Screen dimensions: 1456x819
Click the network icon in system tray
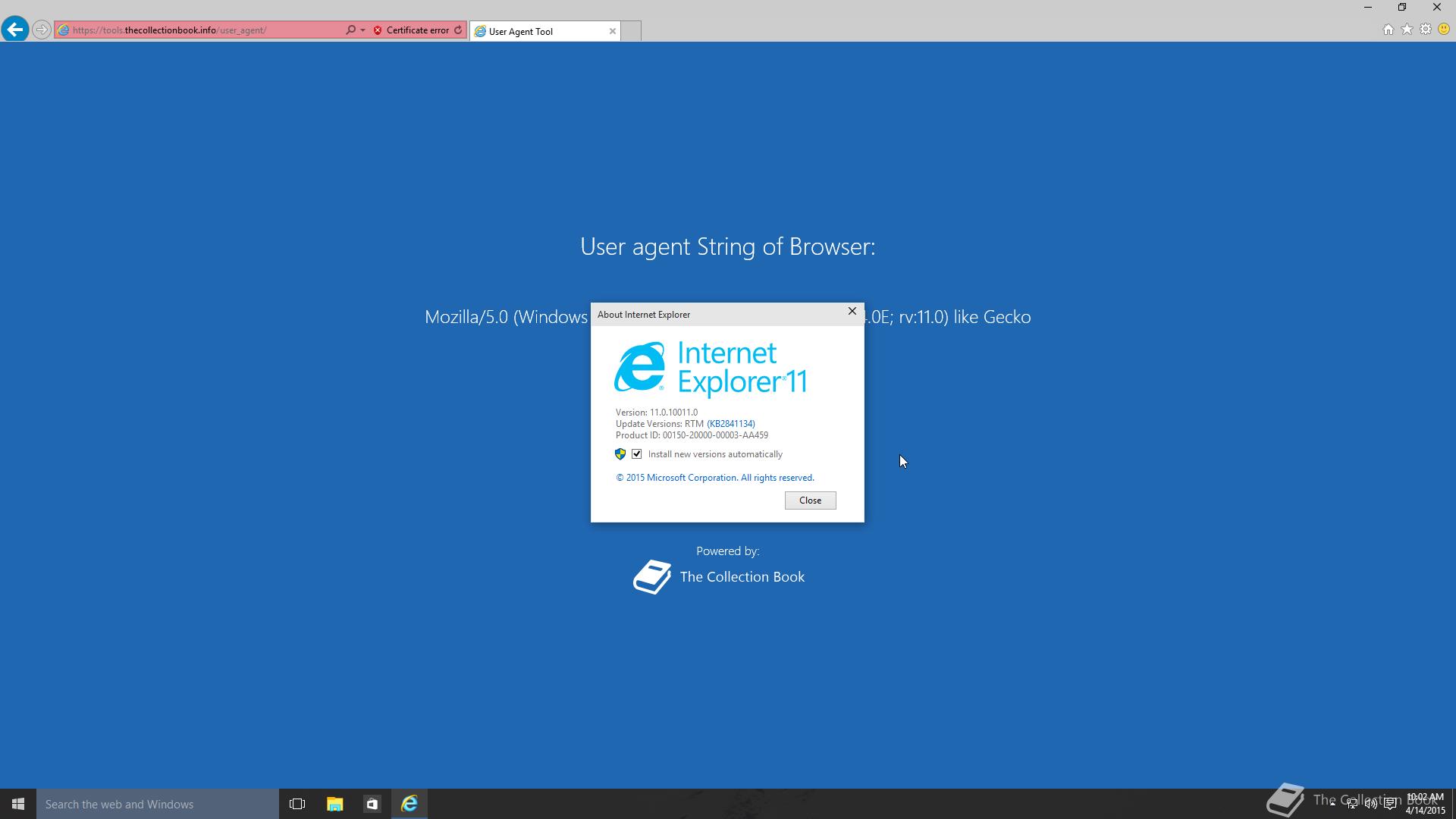pos(1352,804)
